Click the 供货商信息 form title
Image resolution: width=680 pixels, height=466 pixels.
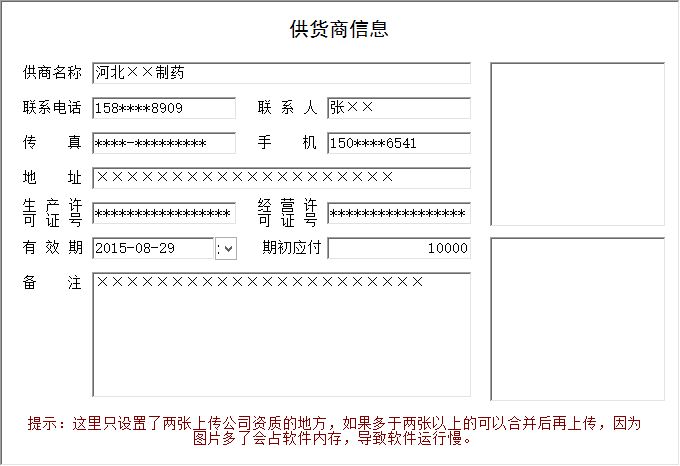click(x=339, y=29)
